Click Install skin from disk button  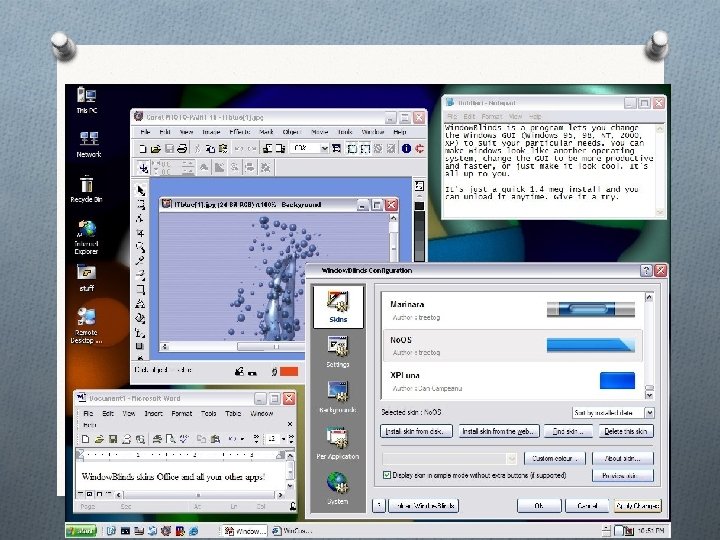click(416, 431)
